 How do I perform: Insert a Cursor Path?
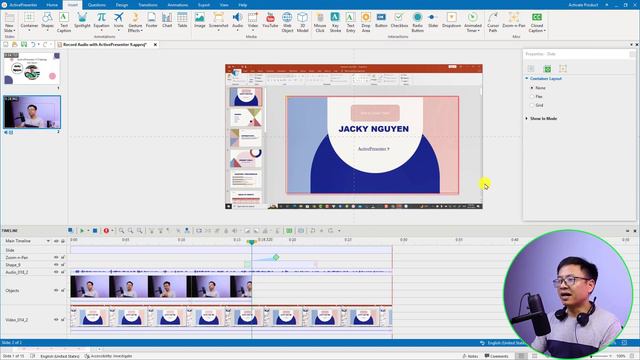click(493, 22)
